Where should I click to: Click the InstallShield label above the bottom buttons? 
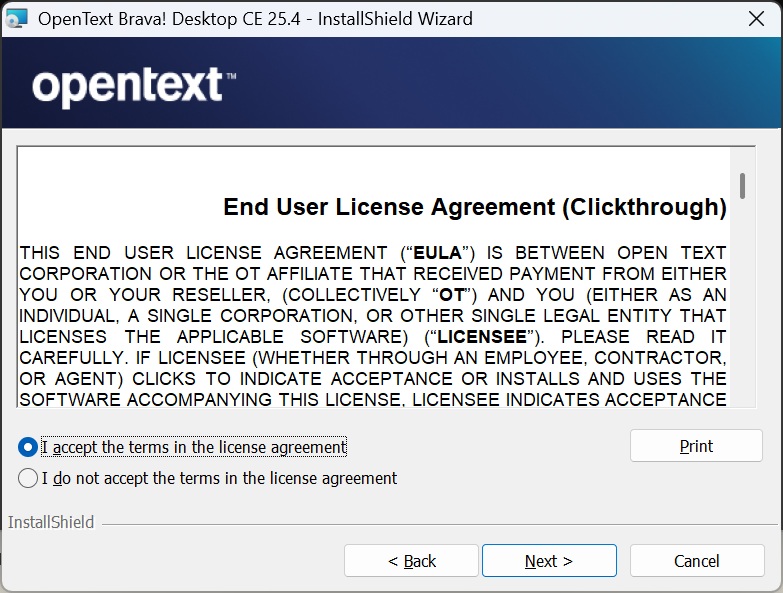click(51, 522)
